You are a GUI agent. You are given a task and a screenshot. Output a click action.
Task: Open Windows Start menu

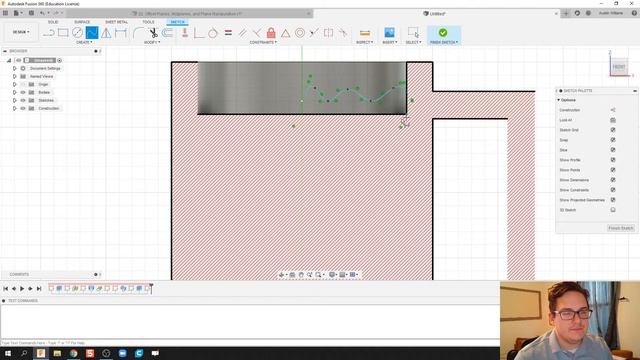pos(7,353)
